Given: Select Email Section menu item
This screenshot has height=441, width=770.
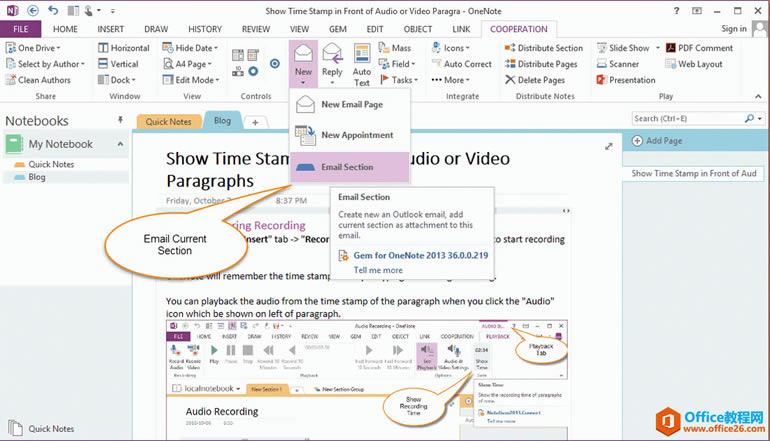Looking at the screenshot, I should tap(350, 167).
